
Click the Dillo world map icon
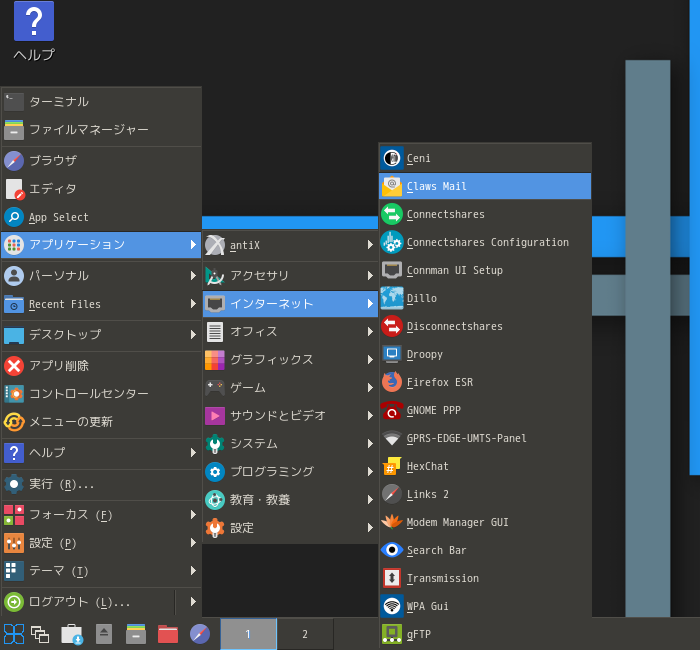click(x=392, y=298)
